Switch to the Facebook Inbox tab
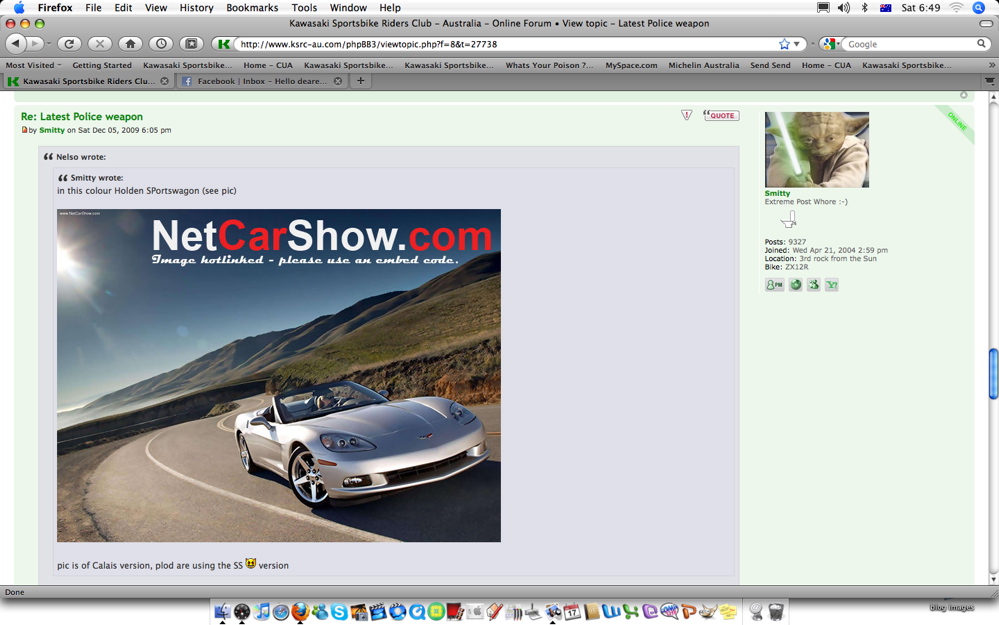 (x=260, y=81)
